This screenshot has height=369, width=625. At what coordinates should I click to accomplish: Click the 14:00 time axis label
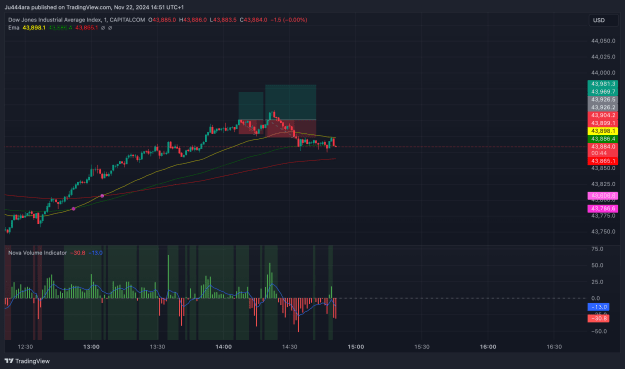pyautogui.click(x=224, y=347)
